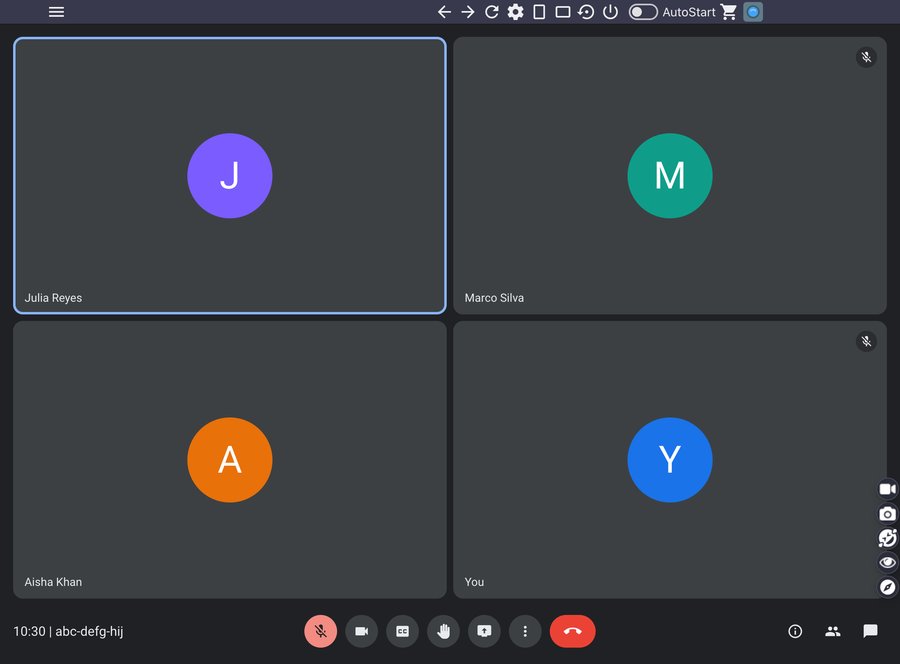The image size is (900, 664).
Task: Click the blue extension icon in toolbar
Action: coord(752,12)
